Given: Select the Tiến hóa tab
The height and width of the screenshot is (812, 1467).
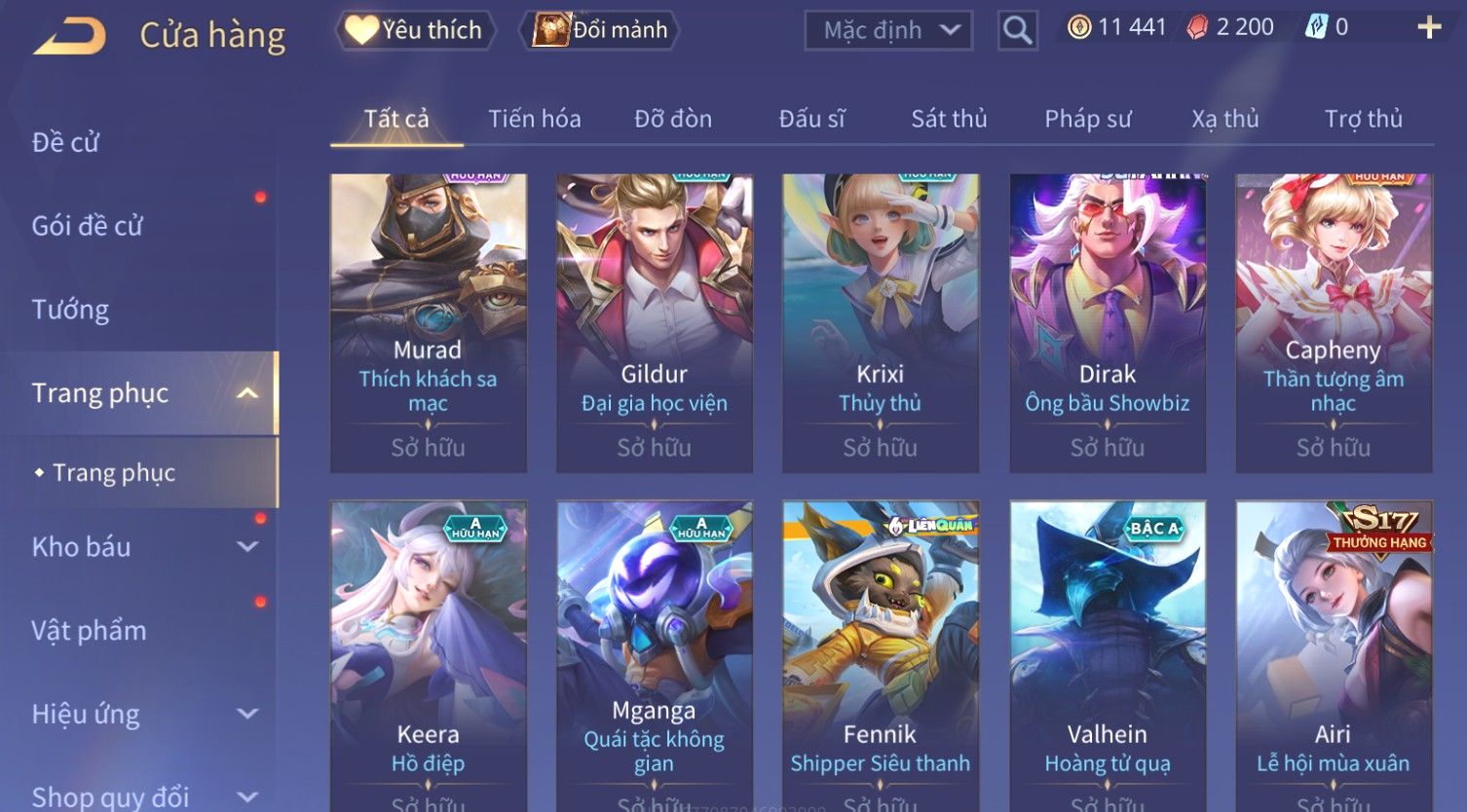Looking at the screenshot, I should click(x=535, y=119).
